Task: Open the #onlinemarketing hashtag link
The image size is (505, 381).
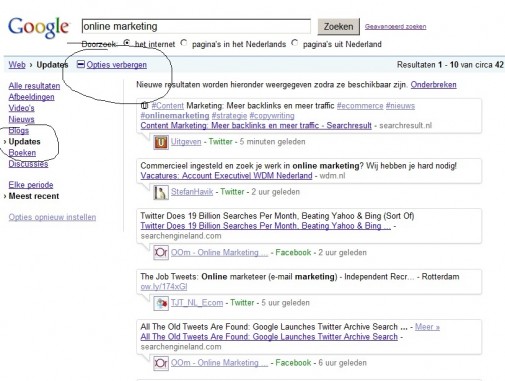Action: point(175,116)
